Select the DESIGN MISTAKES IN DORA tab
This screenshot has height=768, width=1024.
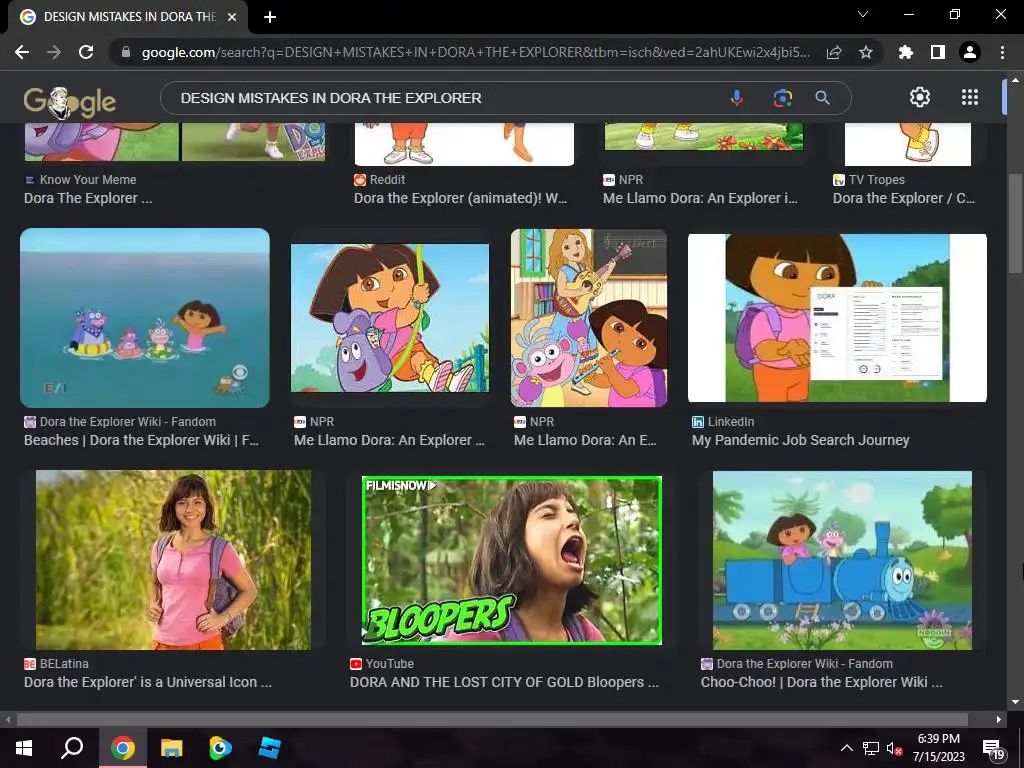tap(128, 17)
